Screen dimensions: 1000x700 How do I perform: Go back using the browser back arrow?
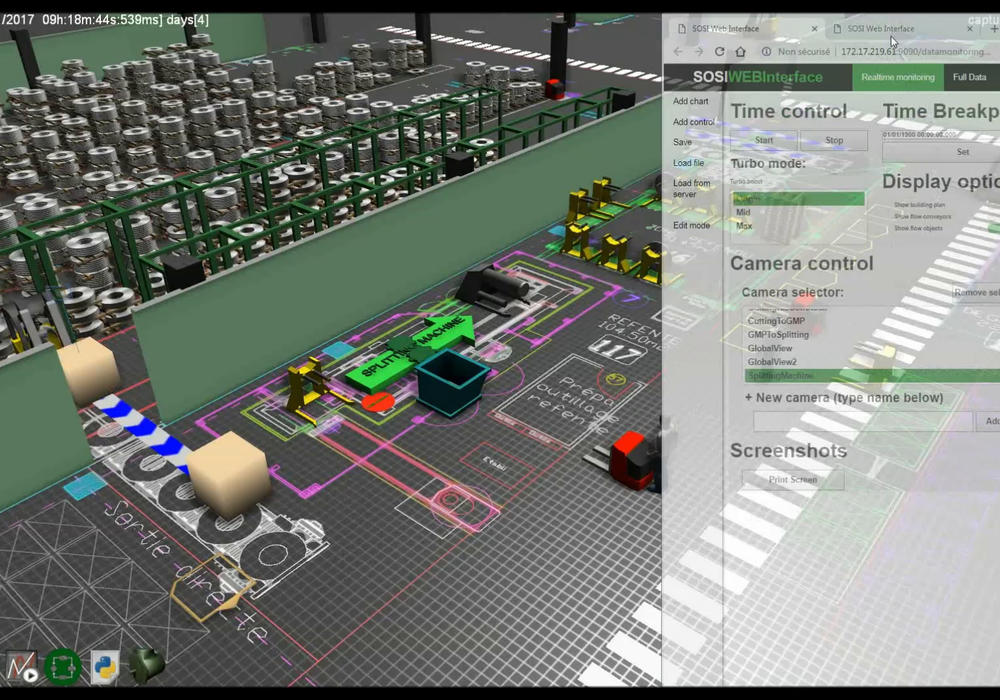point(677,51)
